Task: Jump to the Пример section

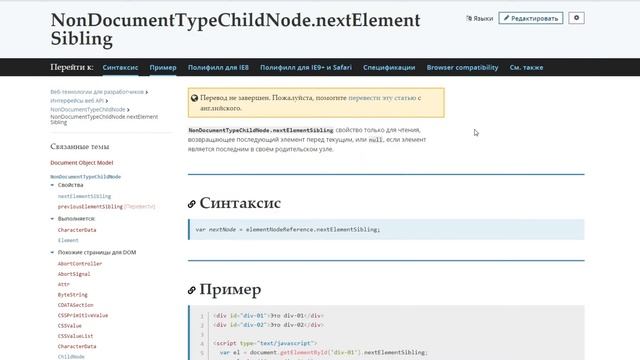Action: [163, 67]
